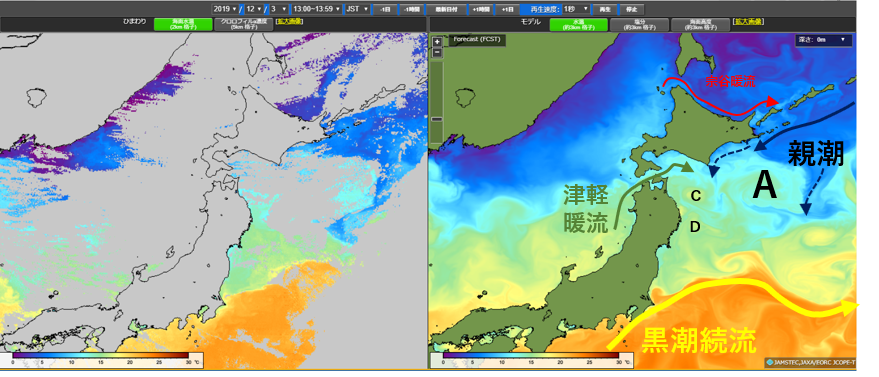Start playback with 再生 button

pyautogui.click(x=604, y=10)
